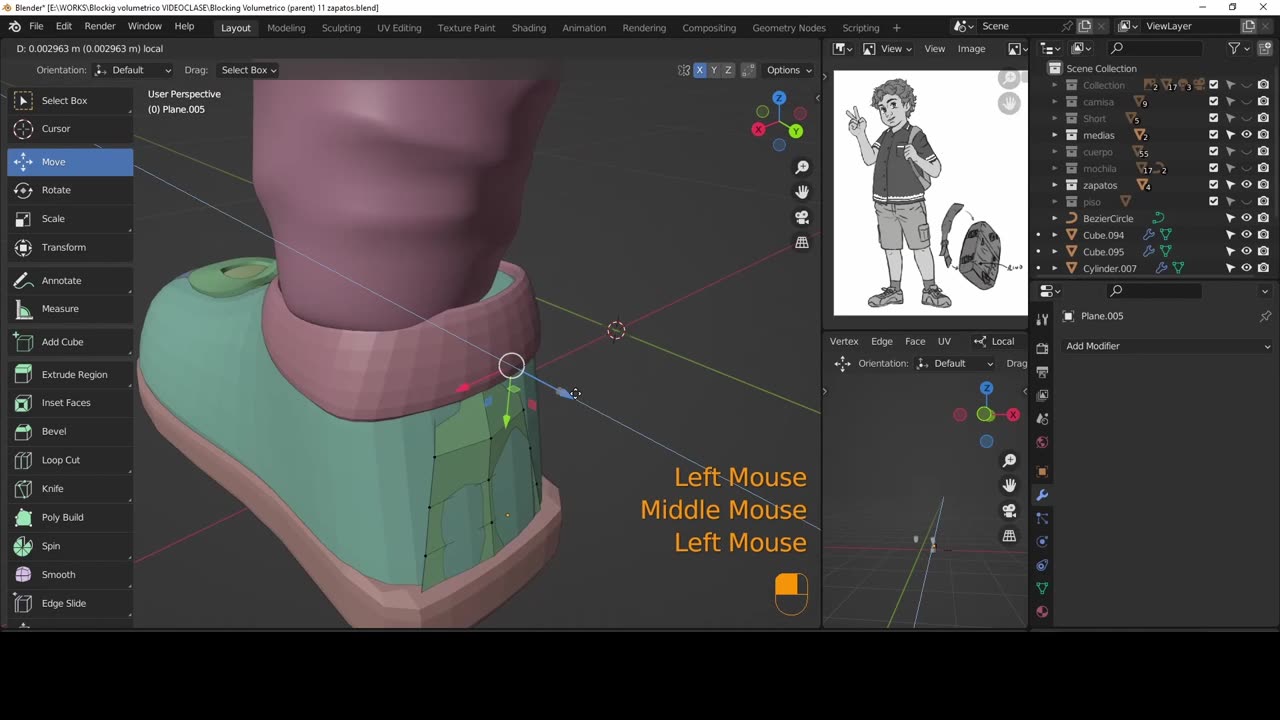Open the File menu
Screen dimensions: 1280x720
pos(36,26)
